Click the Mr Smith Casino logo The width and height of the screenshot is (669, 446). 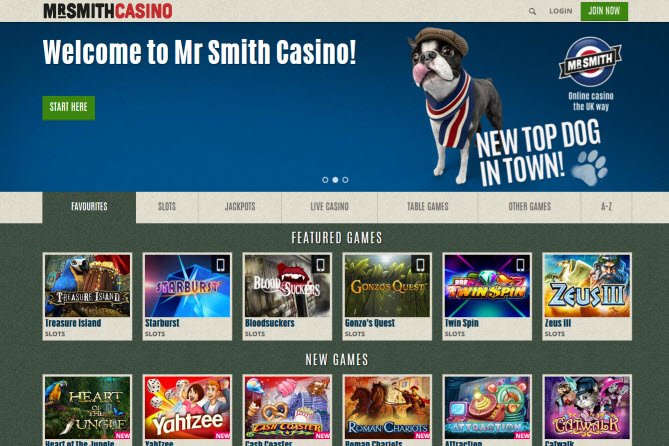tap(108, 11)
